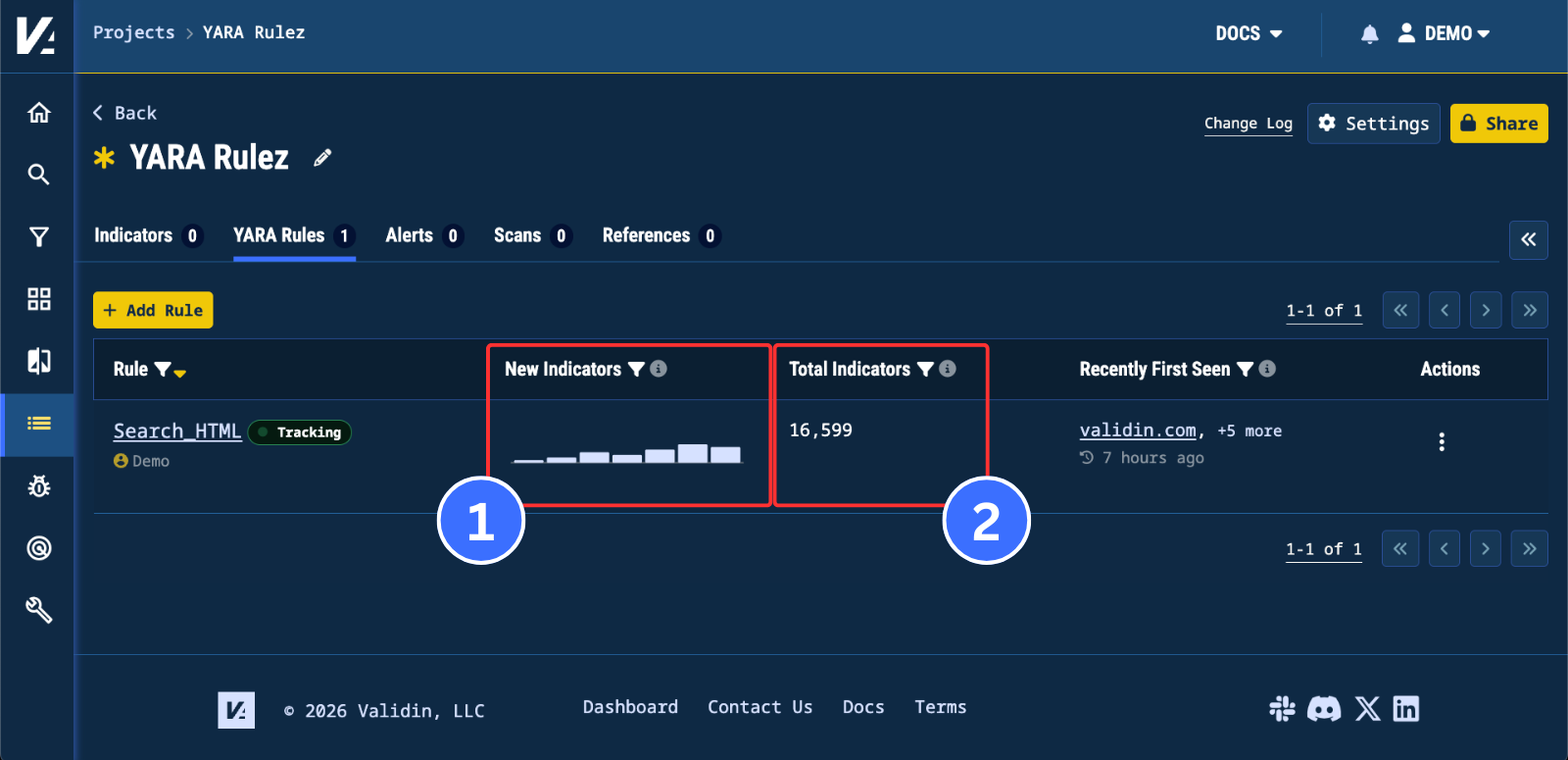Open the grid dashboard sidebar icon
The width and height of the screenshot is (1568, 760).
point(39,299)
